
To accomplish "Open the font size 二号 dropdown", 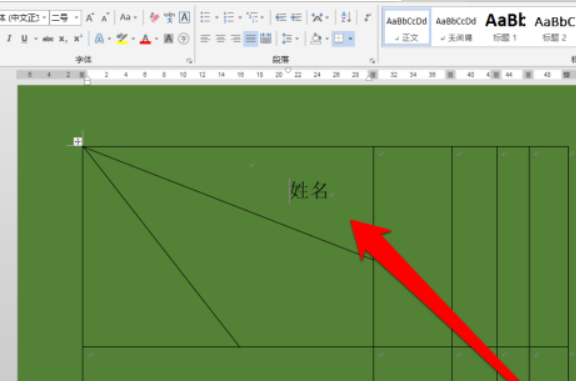I will coord(76,18).
